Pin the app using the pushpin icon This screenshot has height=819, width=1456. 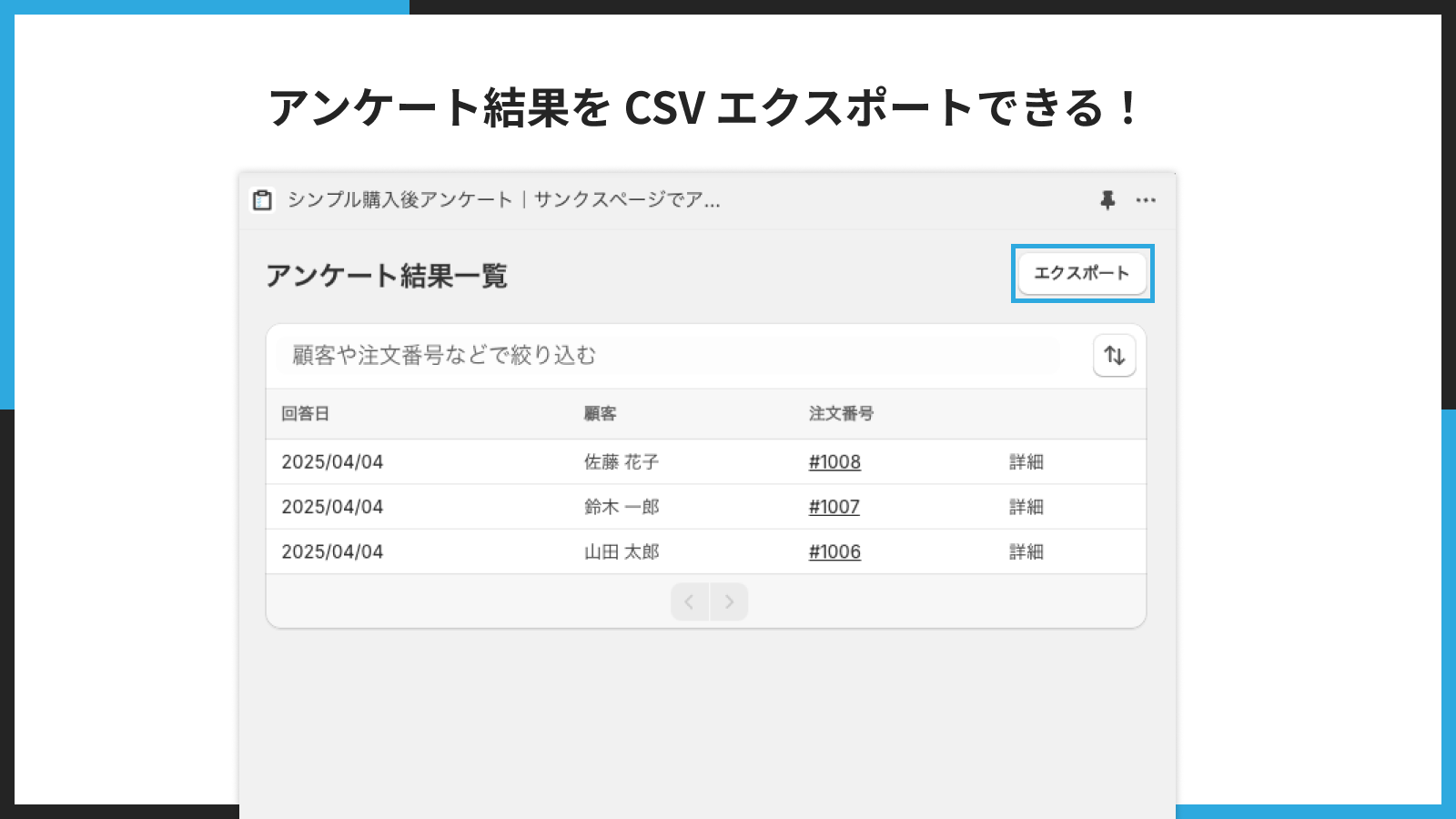(1107, 200)
